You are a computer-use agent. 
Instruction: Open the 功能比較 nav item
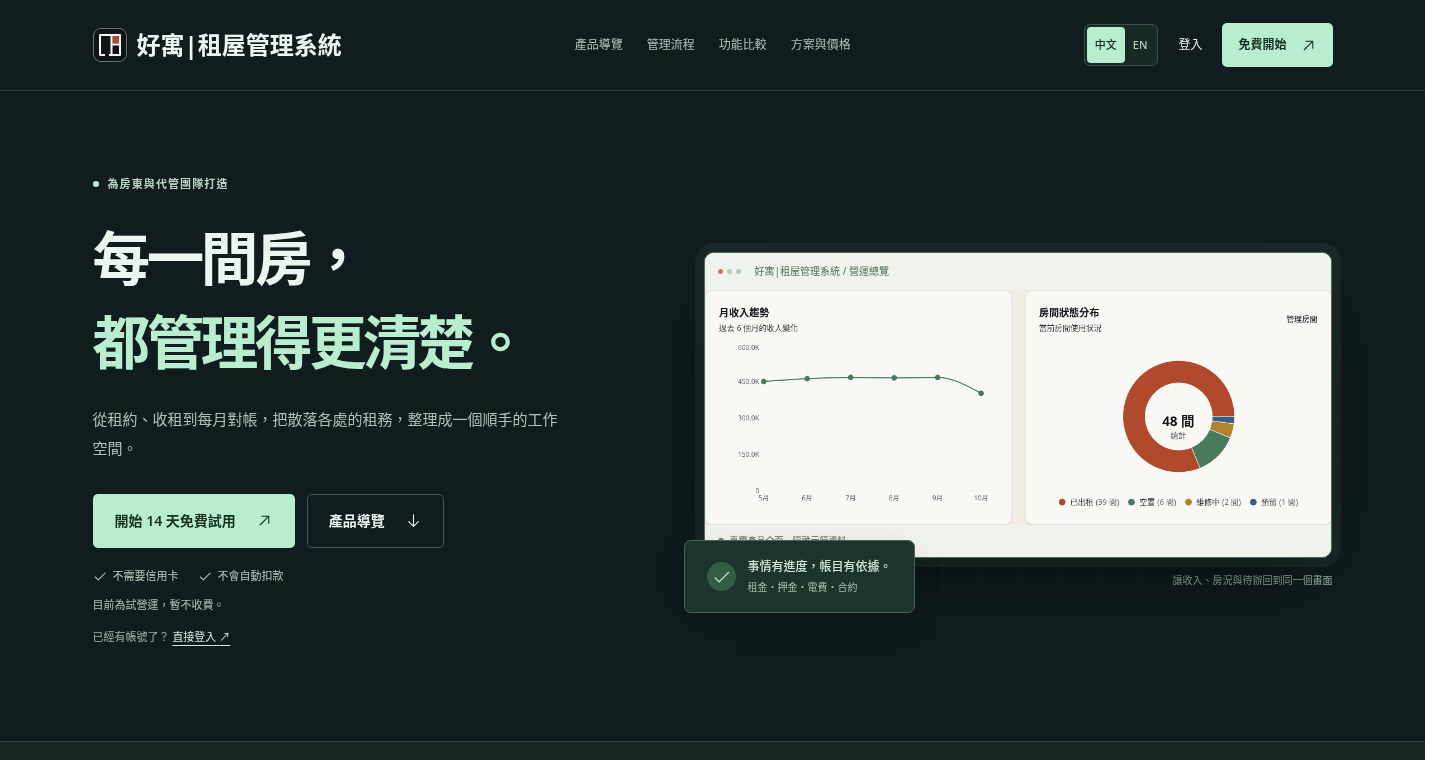pyautogui.click(x=742, y=45)
